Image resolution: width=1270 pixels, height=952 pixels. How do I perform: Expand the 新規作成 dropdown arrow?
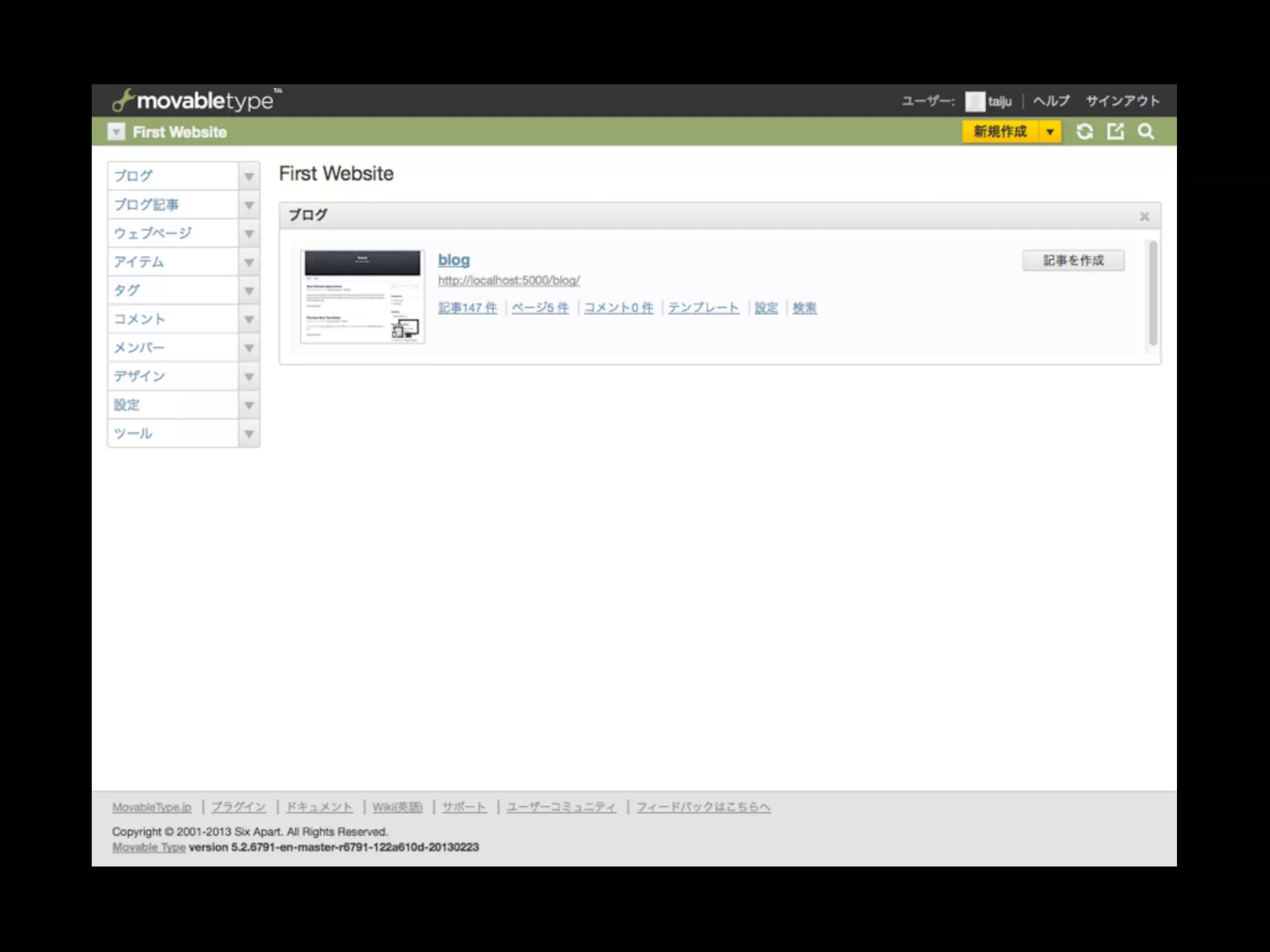tap(1050, 131)
